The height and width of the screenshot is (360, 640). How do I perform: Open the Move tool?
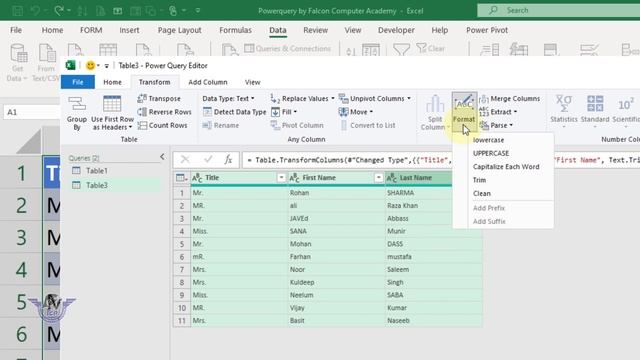(356, 112)
